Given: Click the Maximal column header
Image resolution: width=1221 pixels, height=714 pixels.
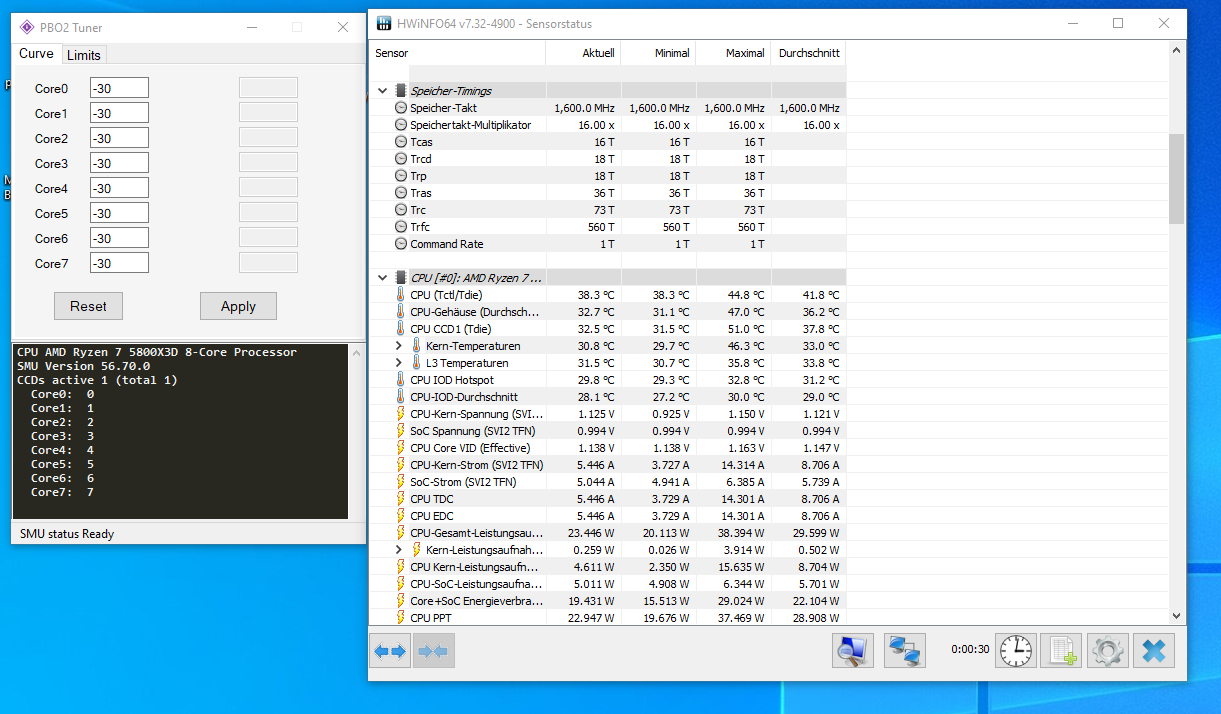Looking at the screenshot, I should coord(733,53).
